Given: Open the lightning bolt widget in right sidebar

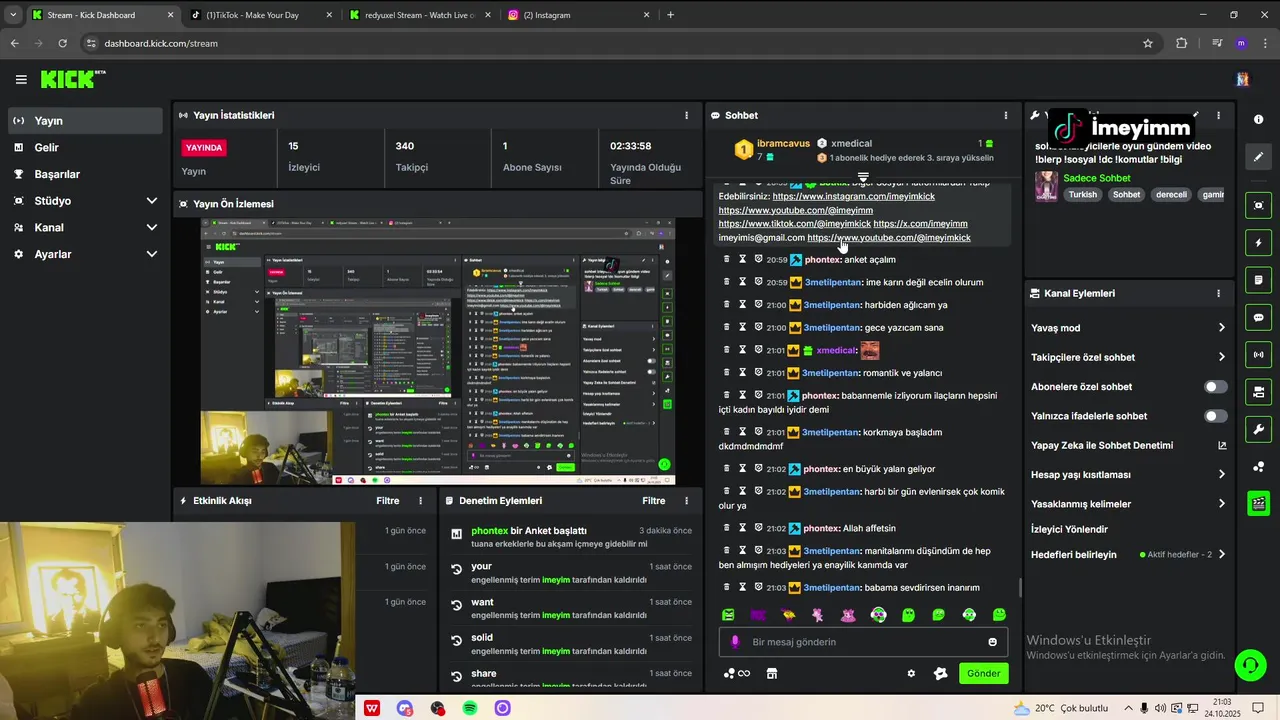Looking at the screenshot, I should click(x=1258, y=243).
